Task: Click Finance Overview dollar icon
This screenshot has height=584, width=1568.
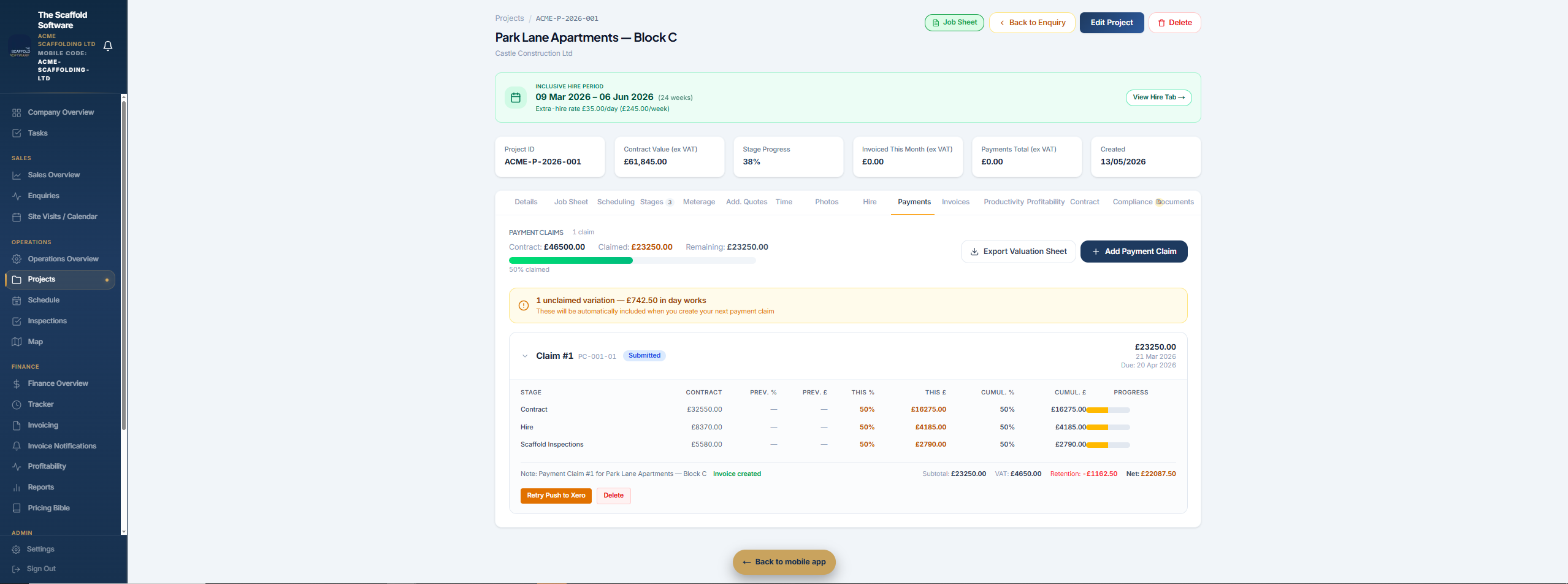Action: (x=17, y=383)
